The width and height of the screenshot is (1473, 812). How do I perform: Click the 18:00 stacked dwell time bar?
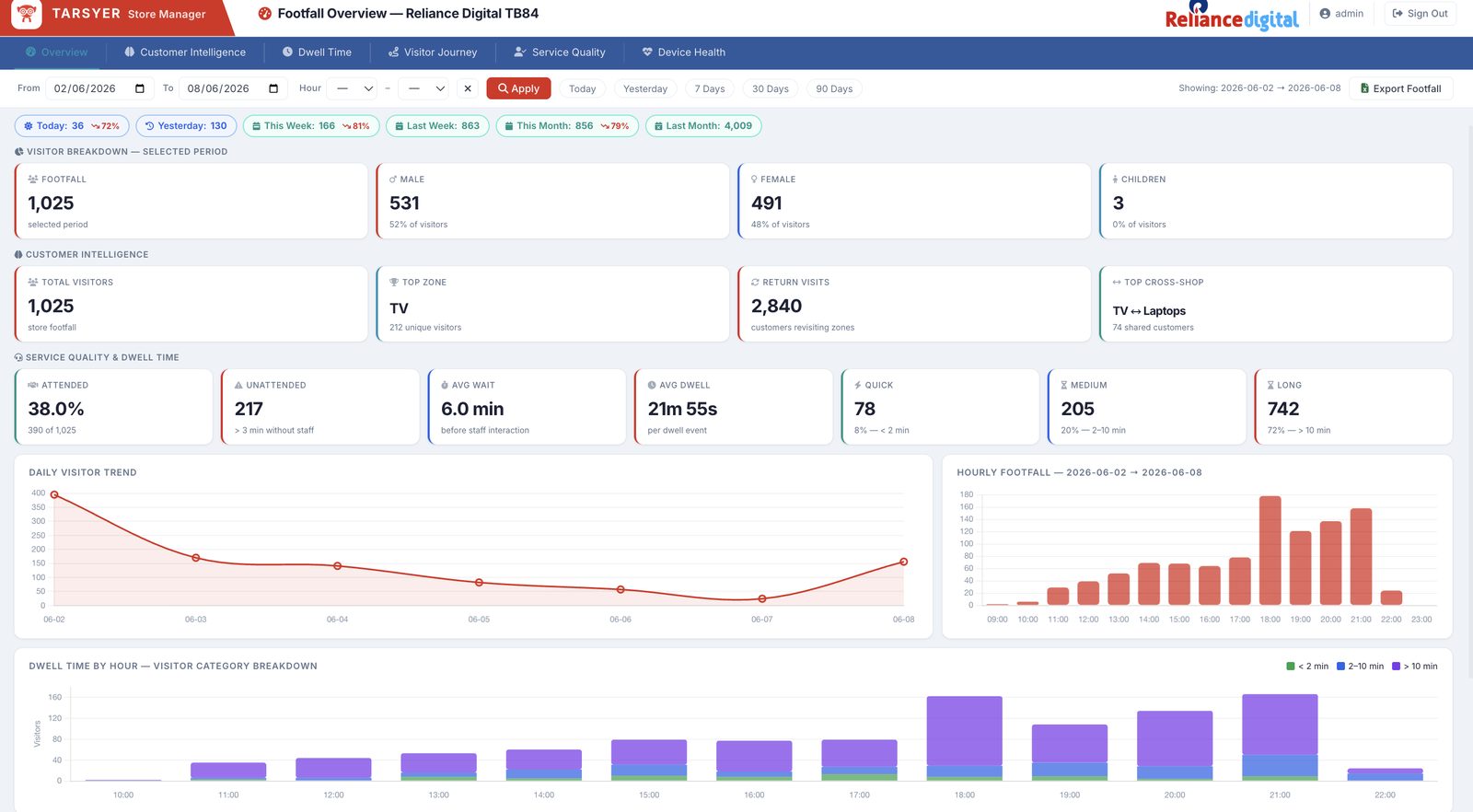tap(965, 738)
